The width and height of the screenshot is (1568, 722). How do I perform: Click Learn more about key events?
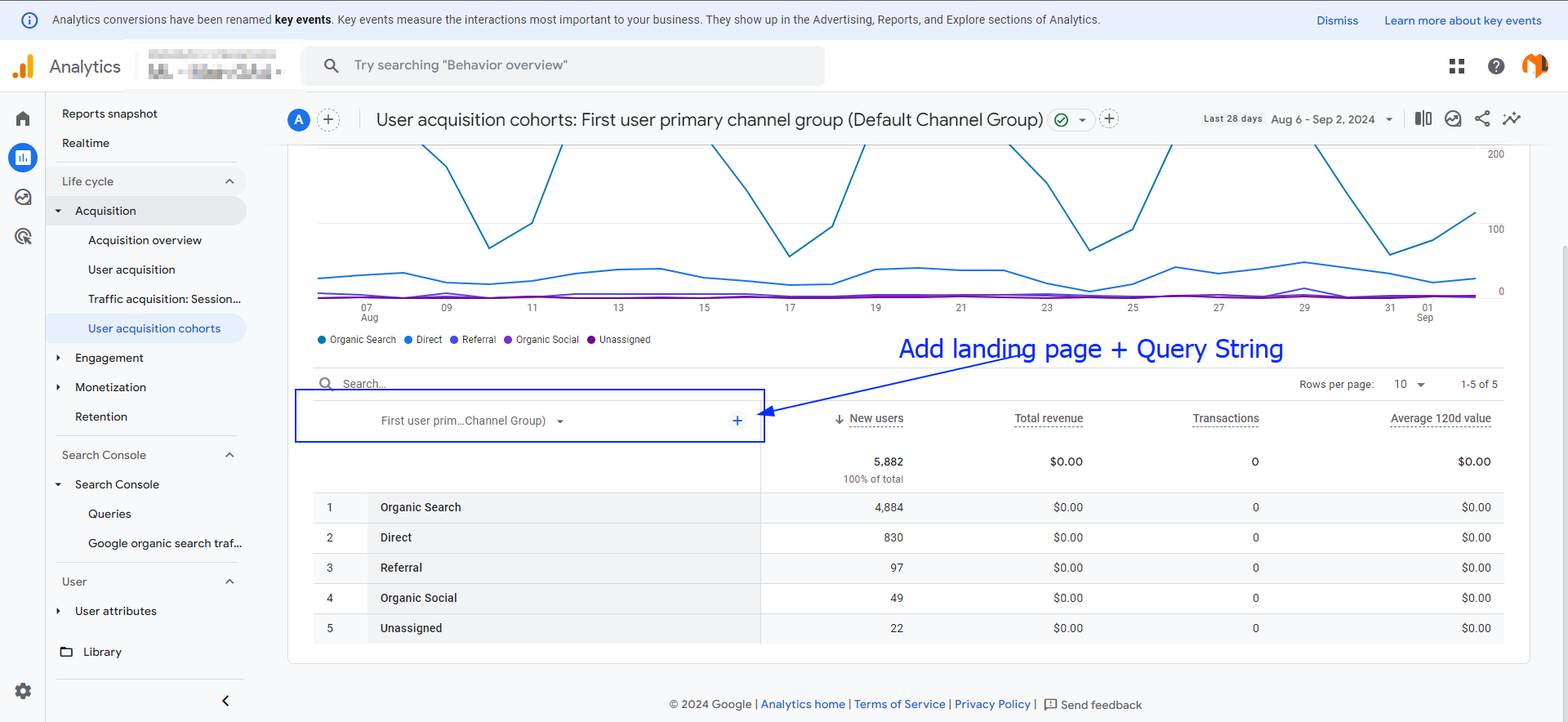[x=1463, y=20]
